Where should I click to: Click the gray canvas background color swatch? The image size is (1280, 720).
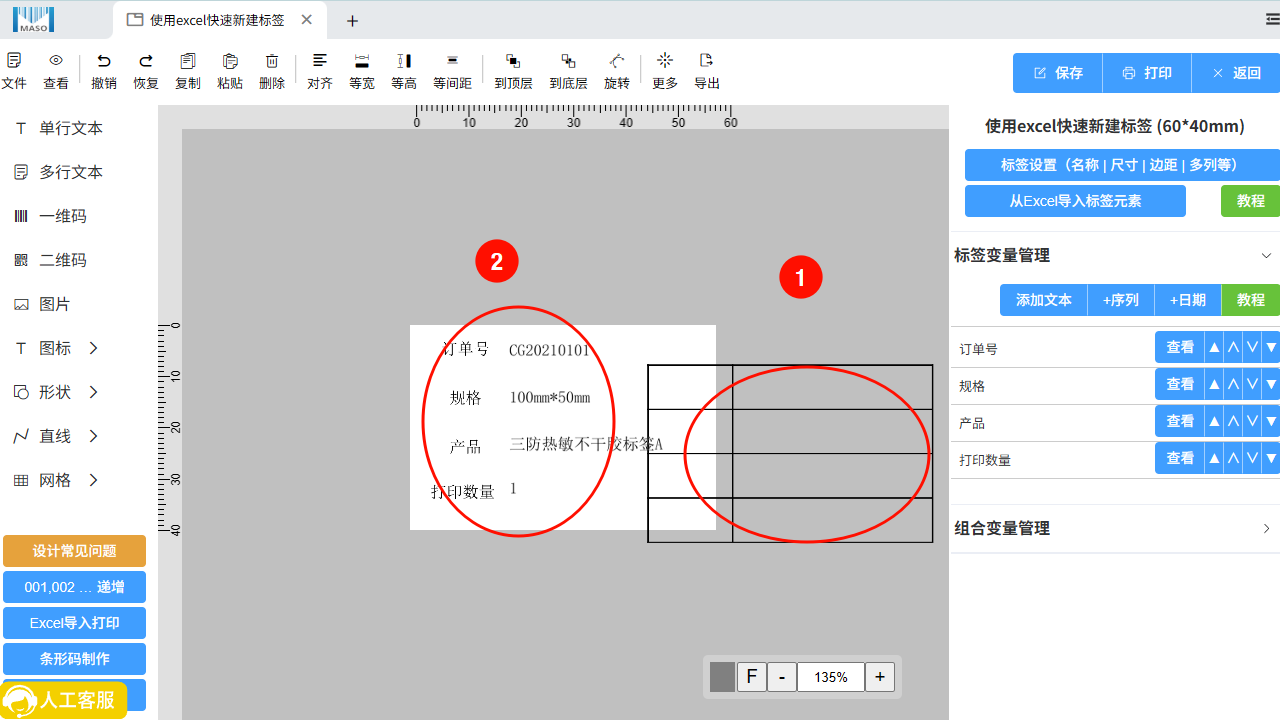(x=722, y=677)
